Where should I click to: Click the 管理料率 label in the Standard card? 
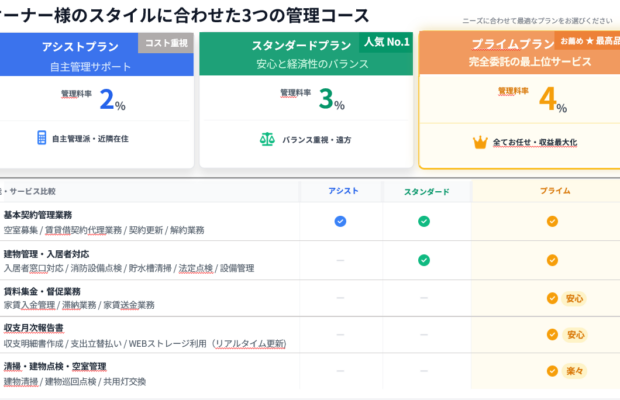point(296,92)
